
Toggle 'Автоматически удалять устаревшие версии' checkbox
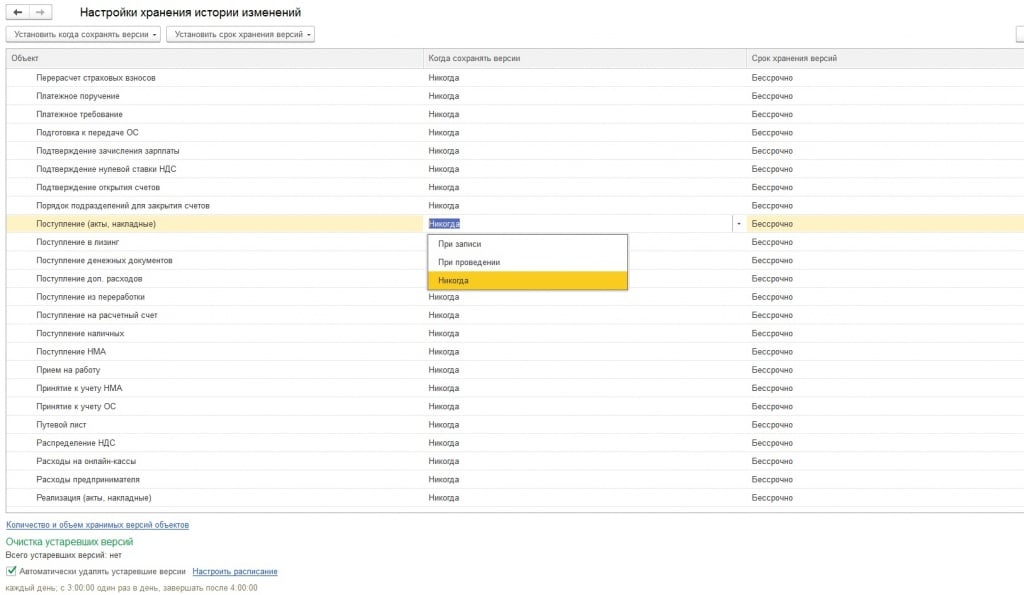[x=11, y=571]
